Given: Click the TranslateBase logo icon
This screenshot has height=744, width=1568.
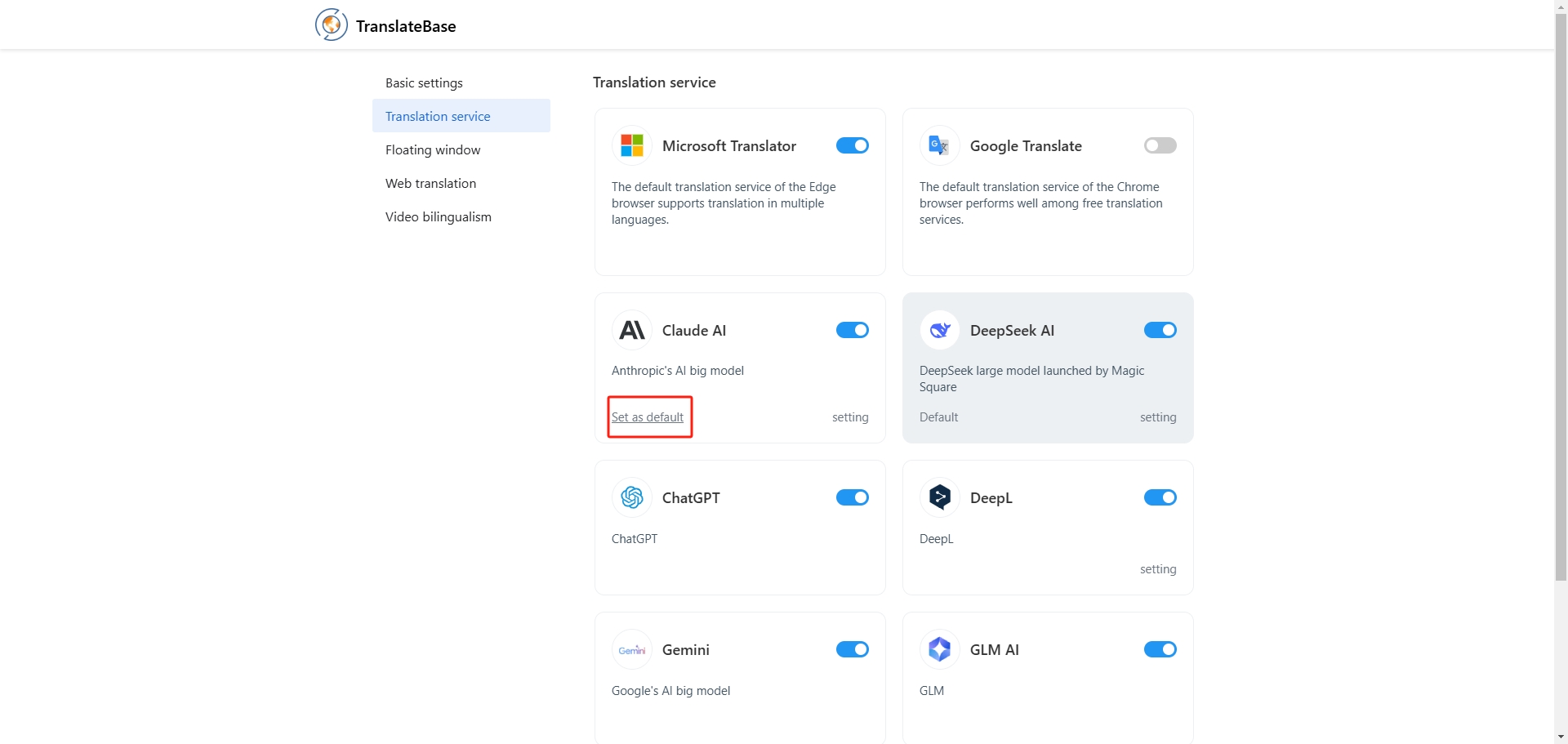Looking at the screenshot, I should (332, 25).
